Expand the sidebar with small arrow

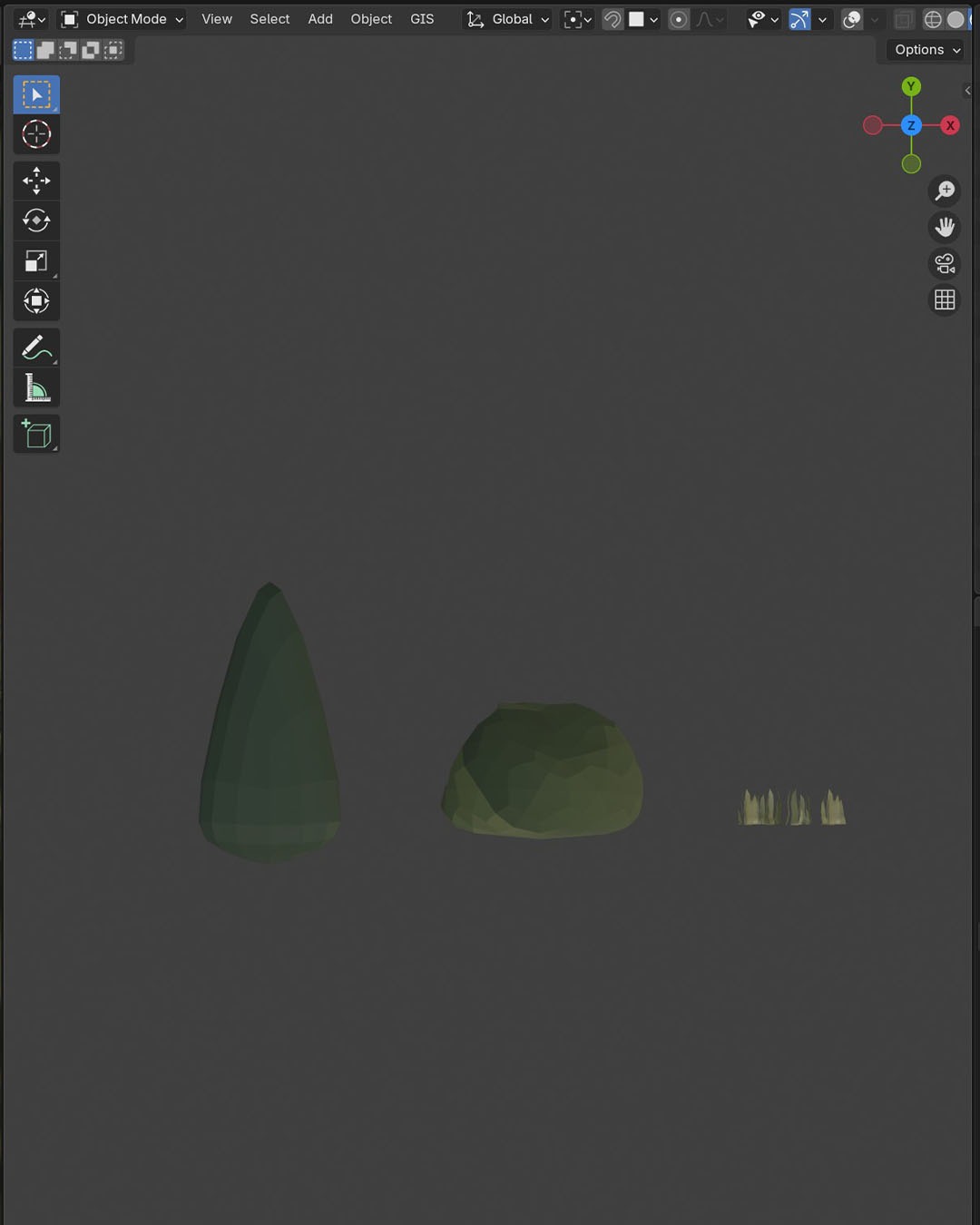(967, 90)
